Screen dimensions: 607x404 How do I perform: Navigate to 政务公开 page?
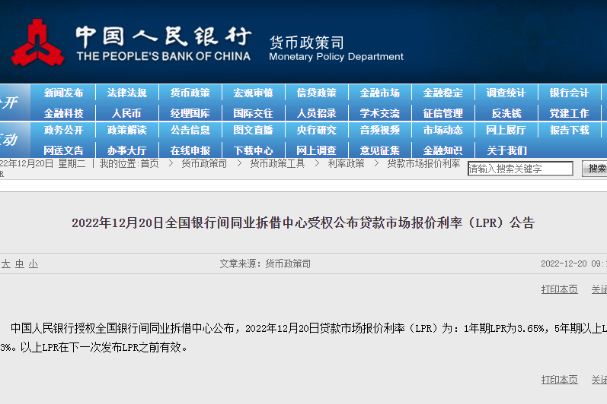coord(64,130)
